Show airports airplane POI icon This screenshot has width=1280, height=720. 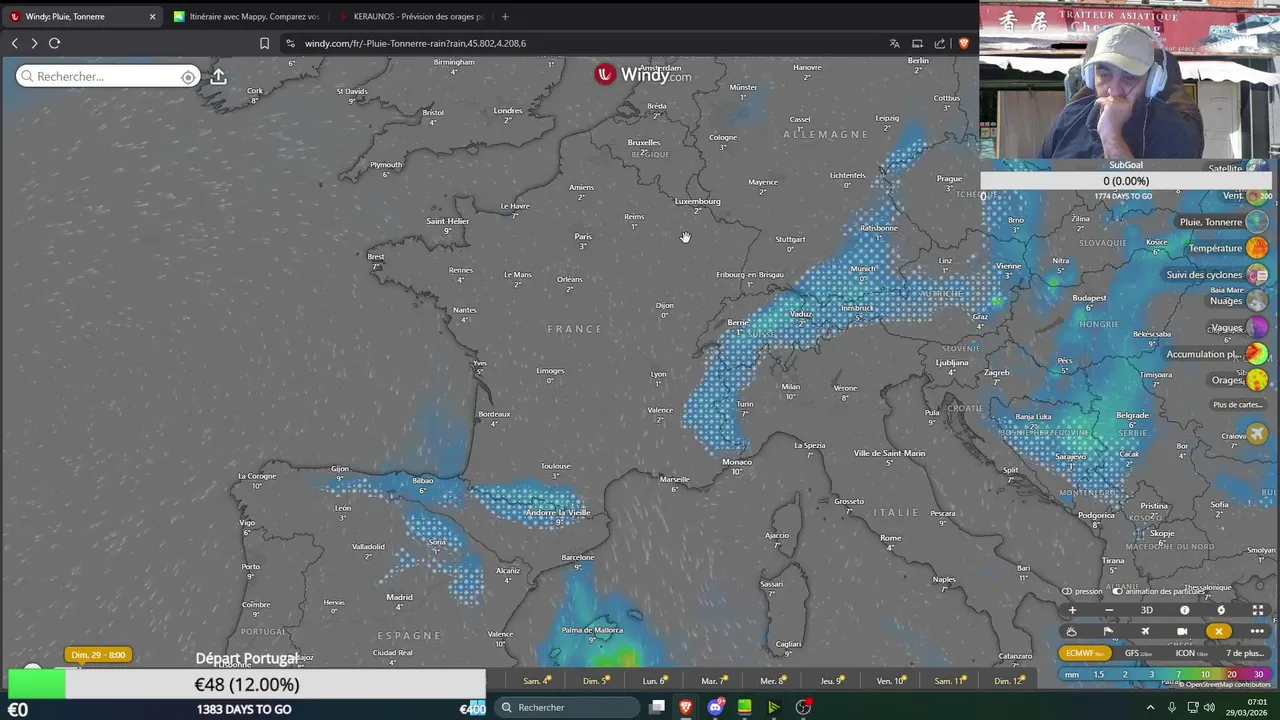coord(1145,631)
